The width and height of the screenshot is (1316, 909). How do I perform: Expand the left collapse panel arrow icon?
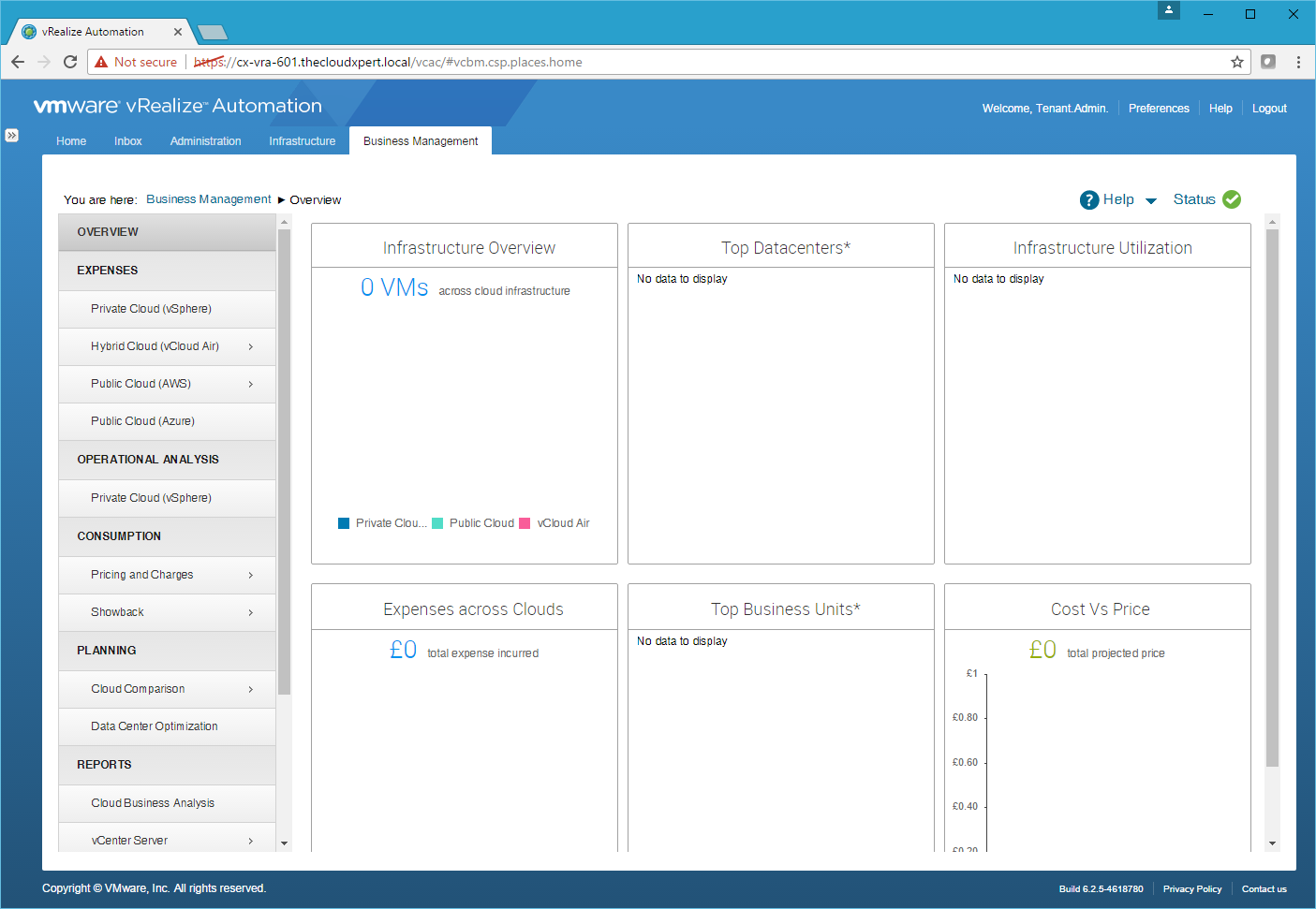point(11,135)
